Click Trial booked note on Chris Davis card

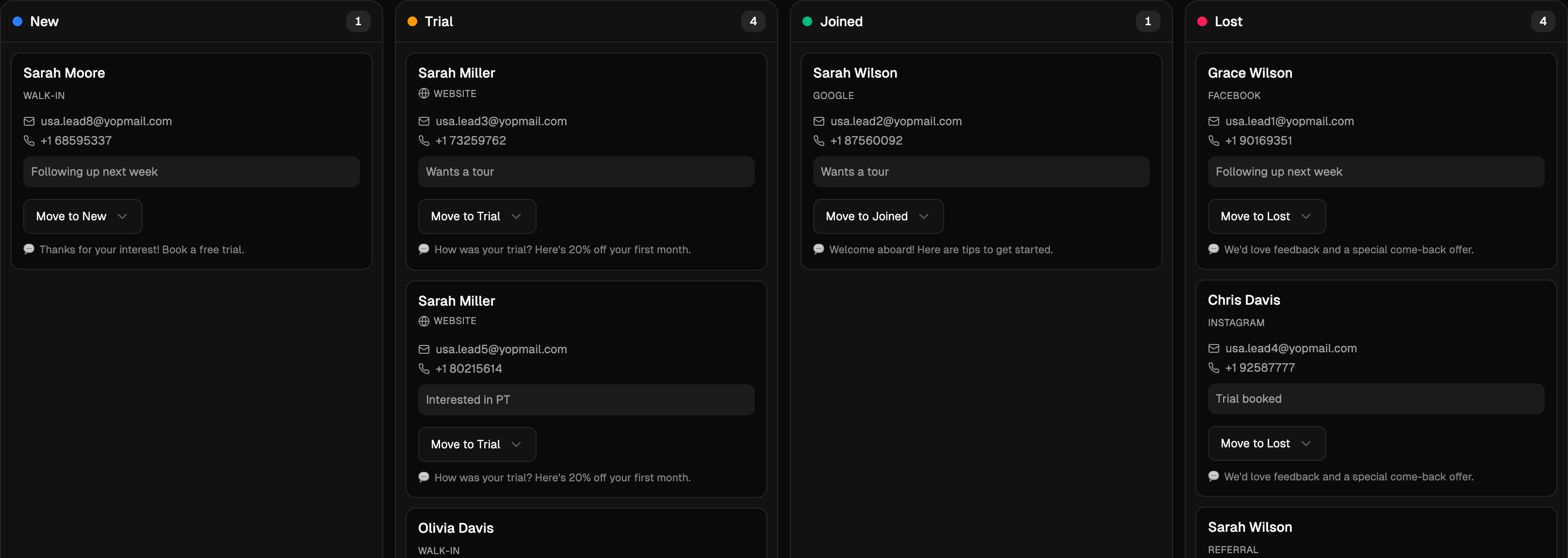click(1376, 398)
